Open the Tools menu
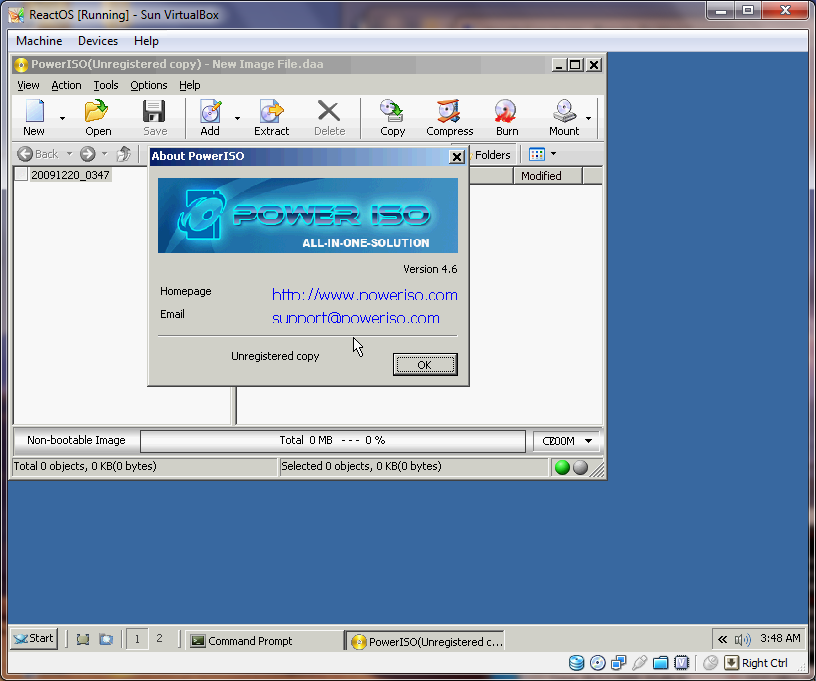 [x=106, y=86]
